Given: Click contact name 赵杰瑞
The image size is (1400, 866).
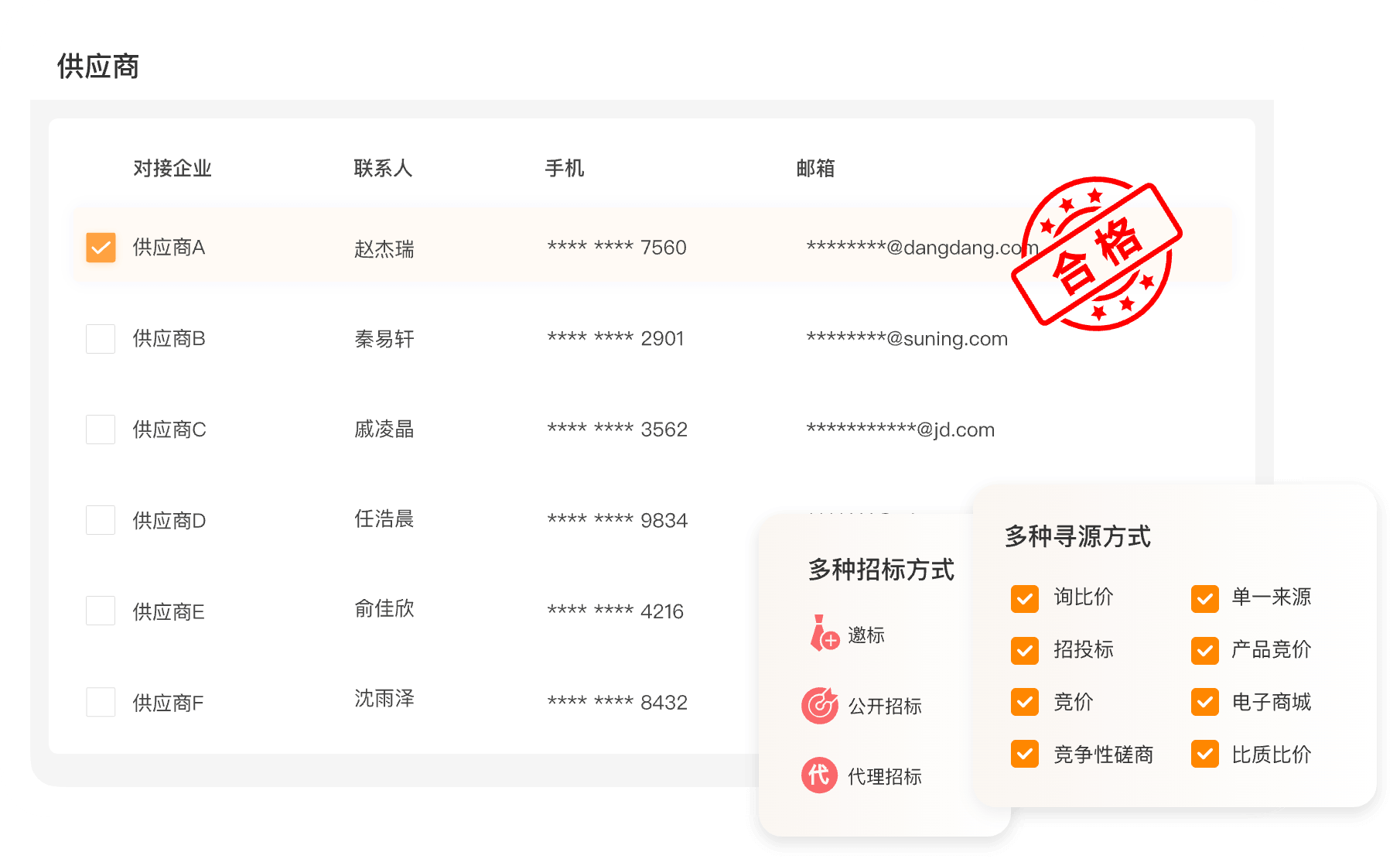Looking at the screenshot, I should (x=384, y=248).
